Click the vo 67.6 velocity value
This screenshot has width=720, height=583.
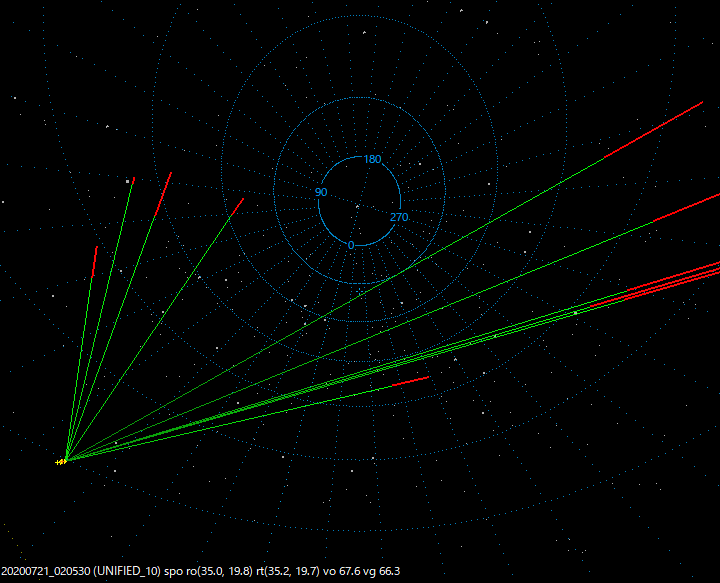[x=342, y=571]
